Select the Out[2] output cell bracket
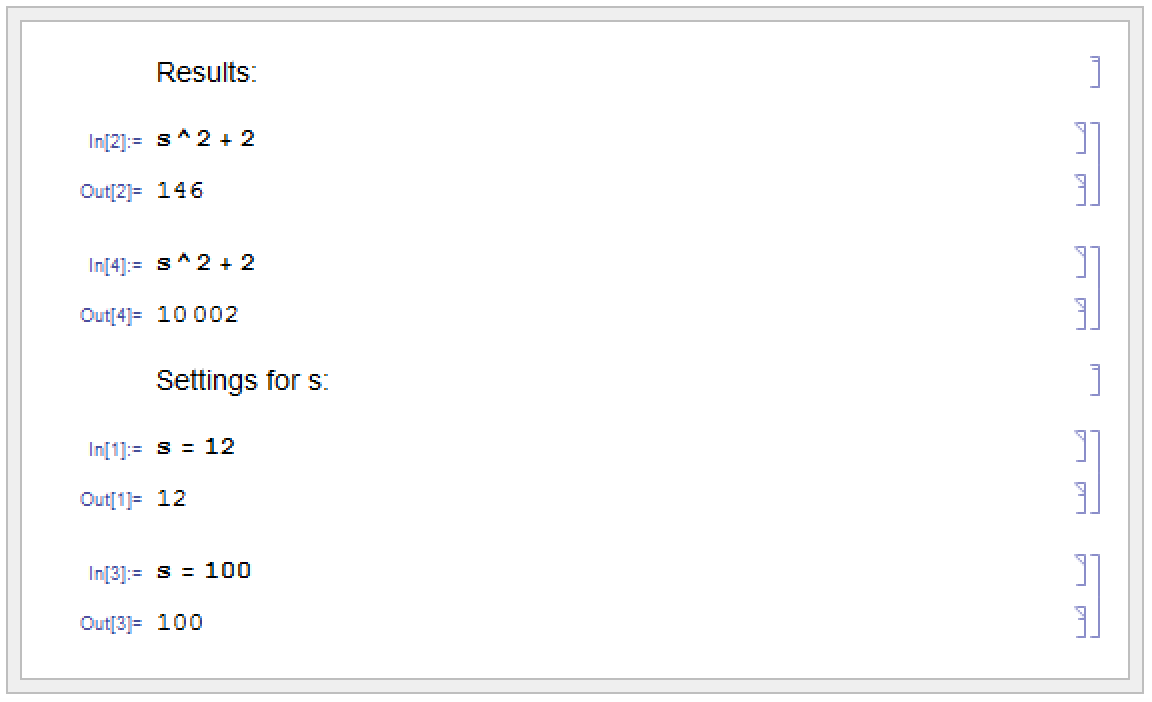Screen dimensions: 1152x702 click(1081, 189)
